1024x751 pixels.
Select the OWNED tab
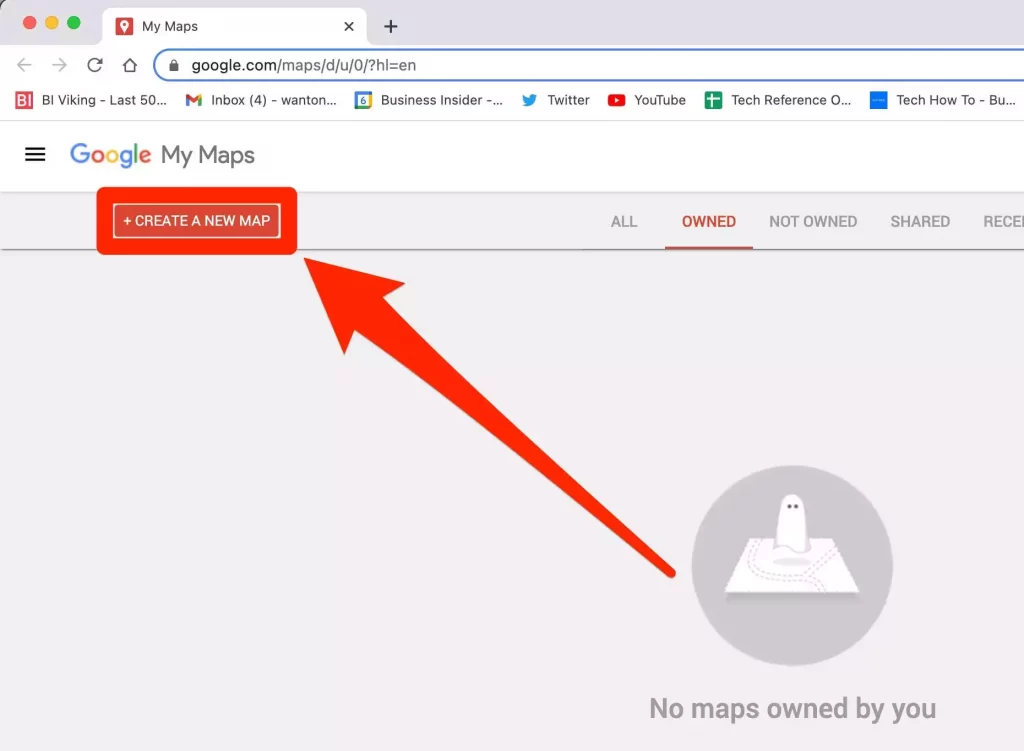point(708,221)
